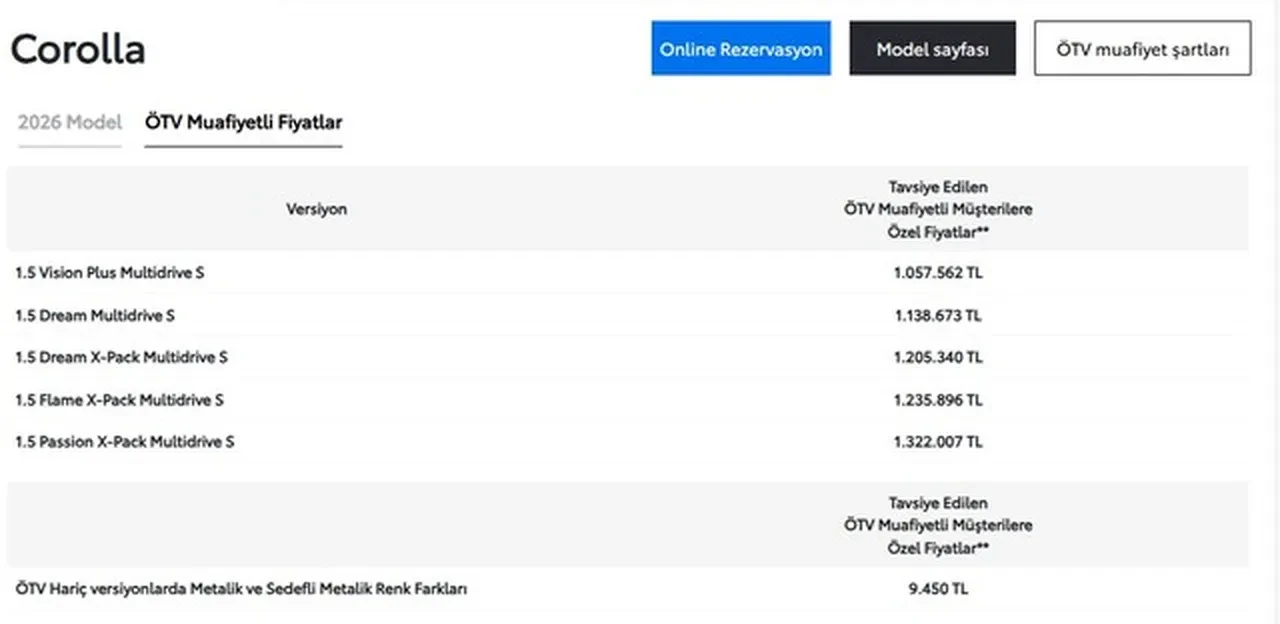1280x624 pixels.
Task: Click 1.5 Dream X-Pack Multidrive S version
Action: (x=121, y=357)
